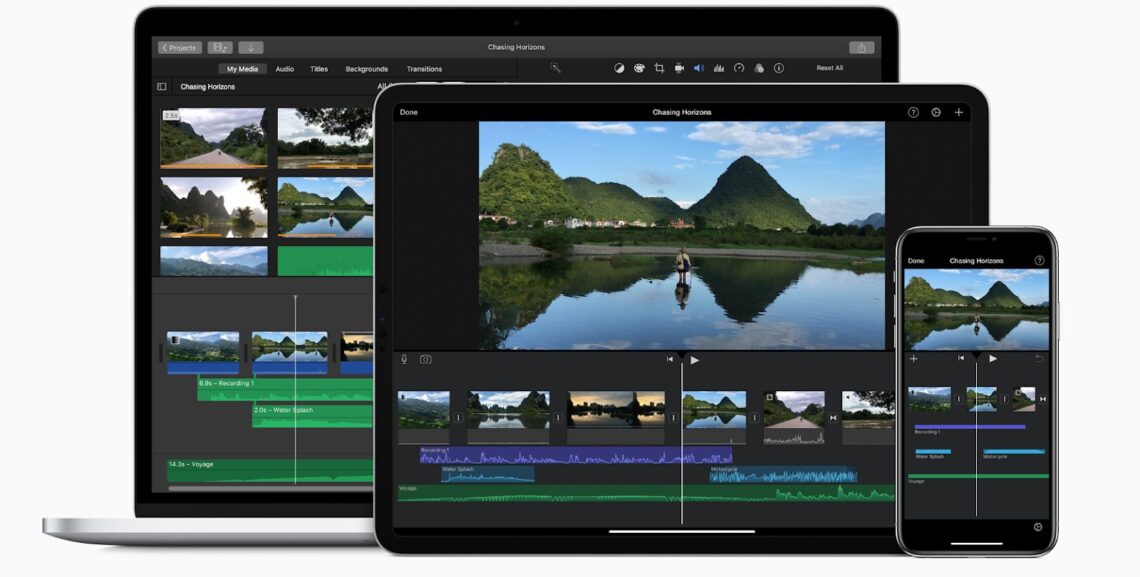Viewport: 1140px width, 577px height.
Task: Tap the camera icon above the iPad timeline
Action: 425,357
